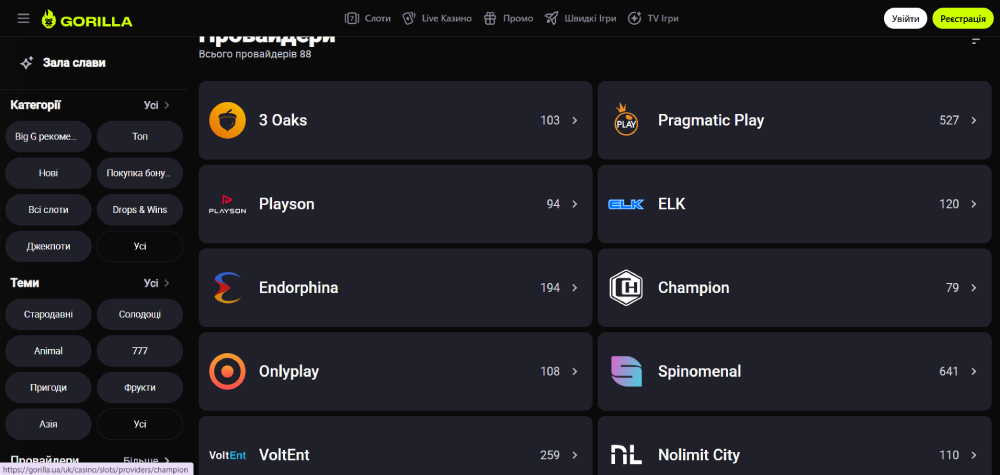Viewport: 1000px width, 475px height.
Task: Click the Всього провайдерів 88 text
Action: [x=255, y=54]
